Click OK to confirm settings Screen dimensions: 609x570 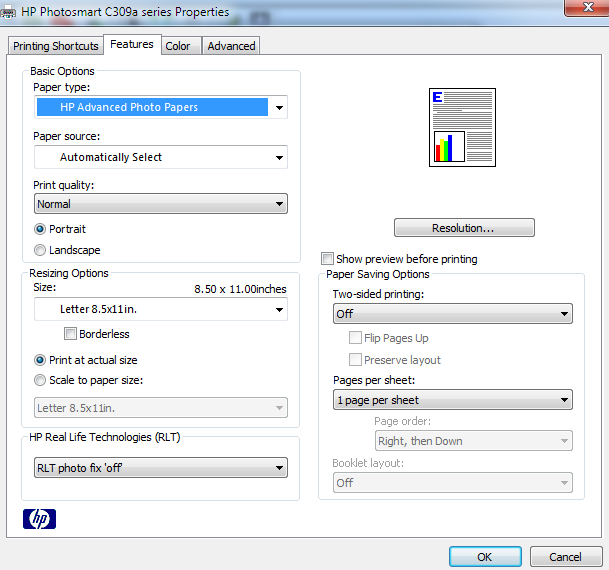[485, 557]
